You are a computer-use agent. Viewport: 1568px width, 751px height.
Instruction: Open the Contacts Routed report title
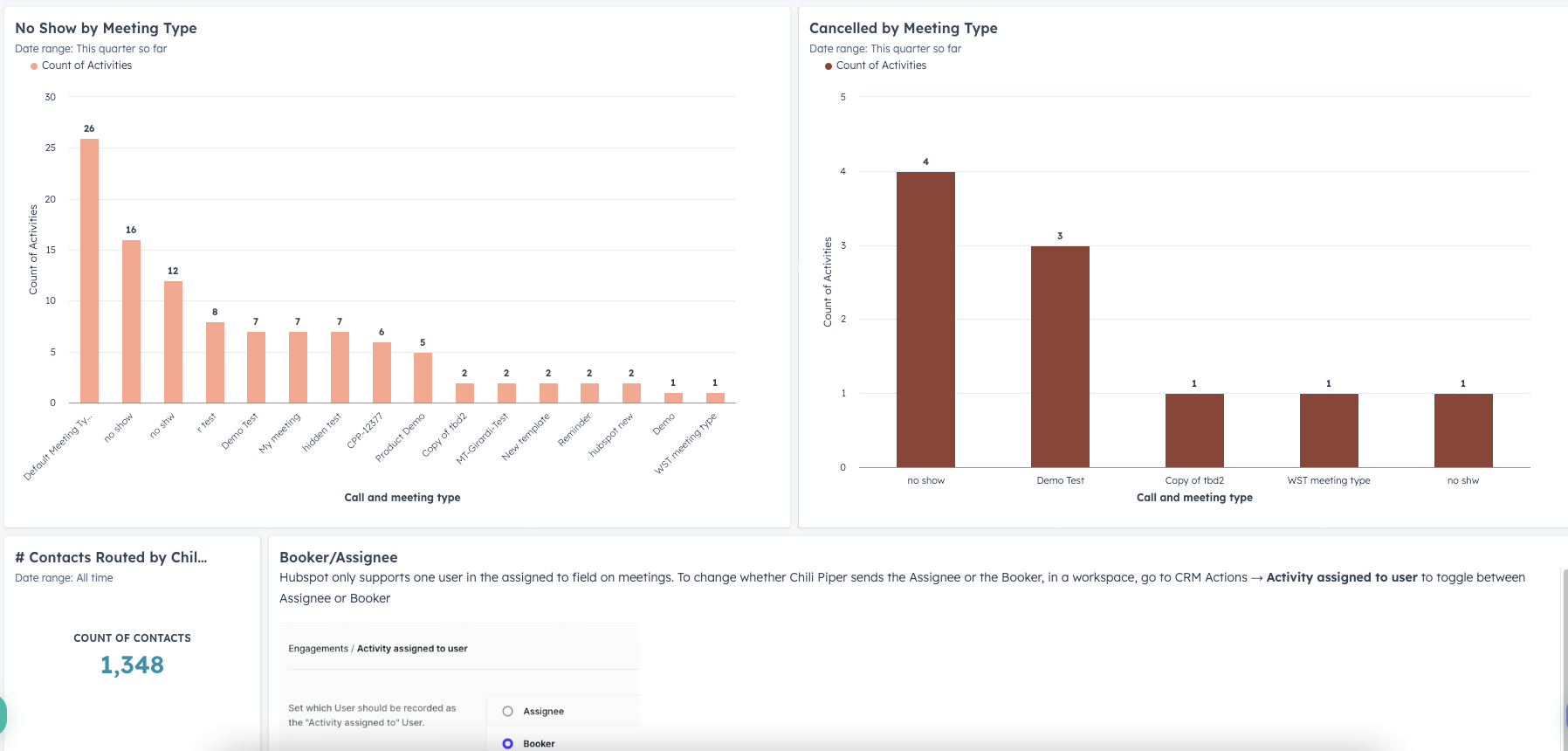pos(111,557)
